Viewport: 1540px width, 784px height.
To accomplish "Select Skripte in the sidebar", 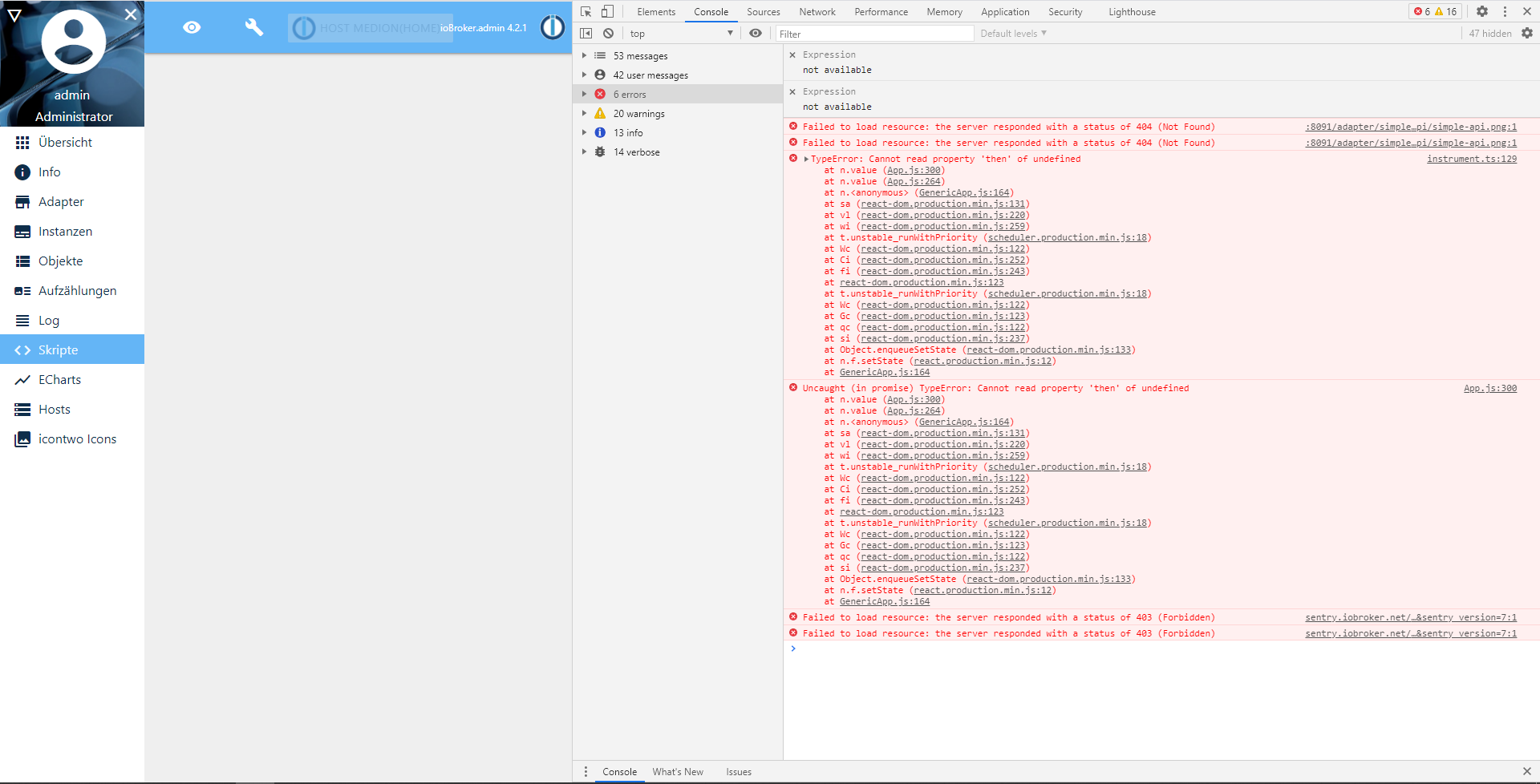I will point(72,350).
